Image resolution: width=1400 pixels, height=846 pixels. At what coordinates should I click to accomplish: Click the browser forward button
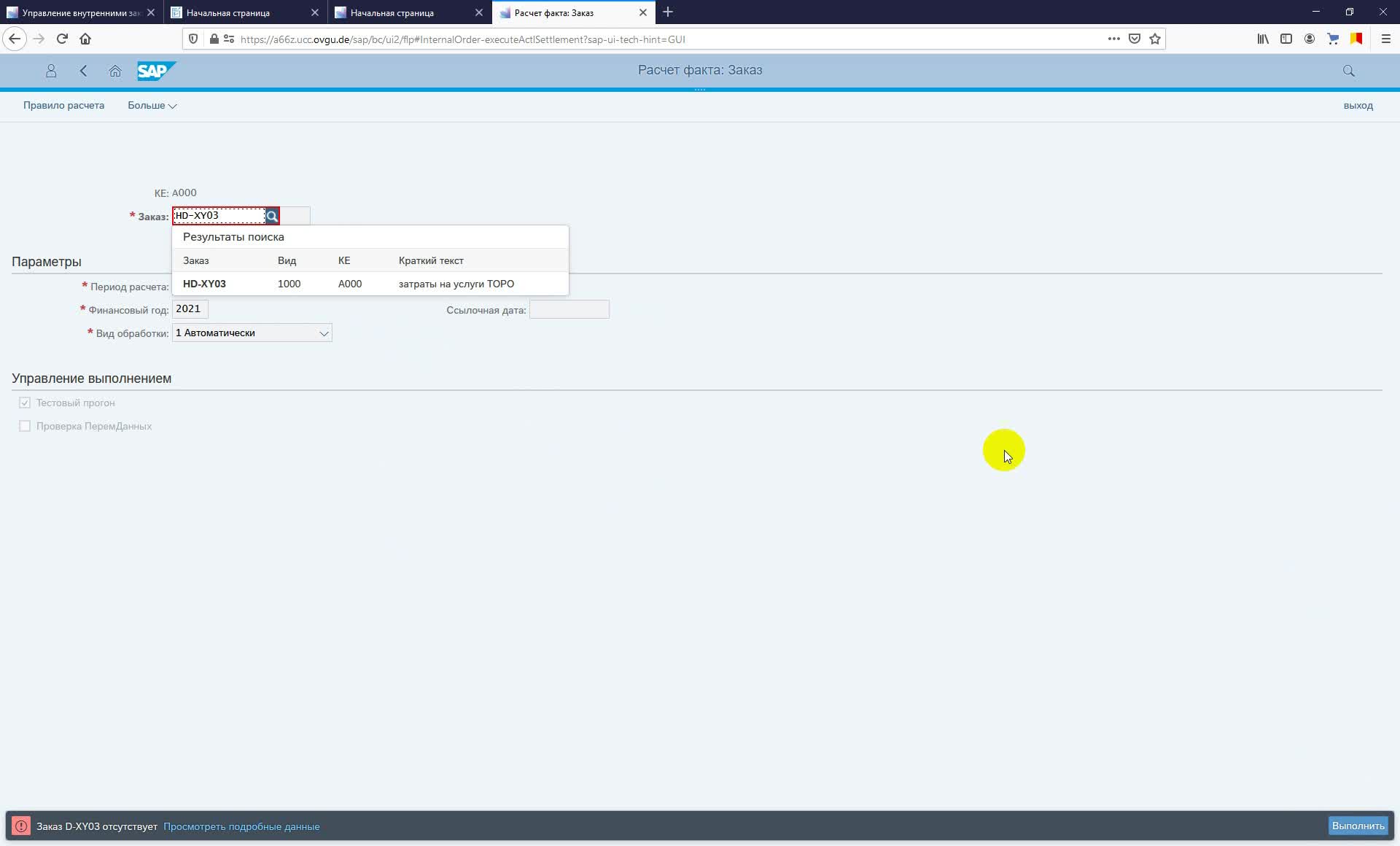tap(39, 39)
